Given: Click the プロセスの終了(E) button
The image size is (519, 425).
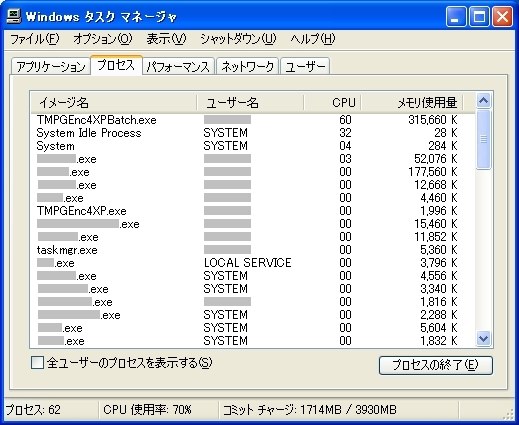Looking at the screenshot, I should (x=436, y=365).
